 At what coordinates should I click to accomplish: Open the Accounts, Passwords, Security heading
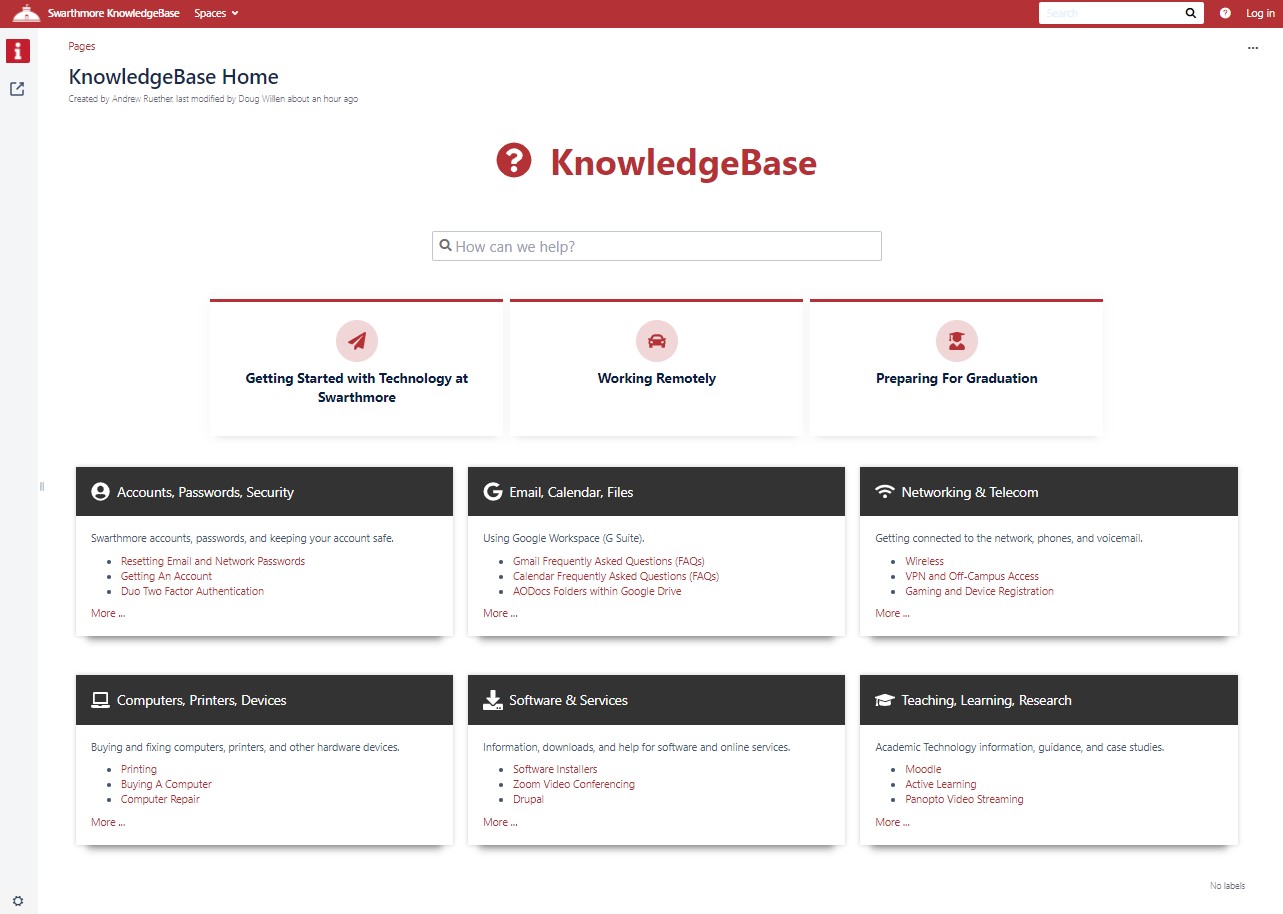(x=205, y=492)
